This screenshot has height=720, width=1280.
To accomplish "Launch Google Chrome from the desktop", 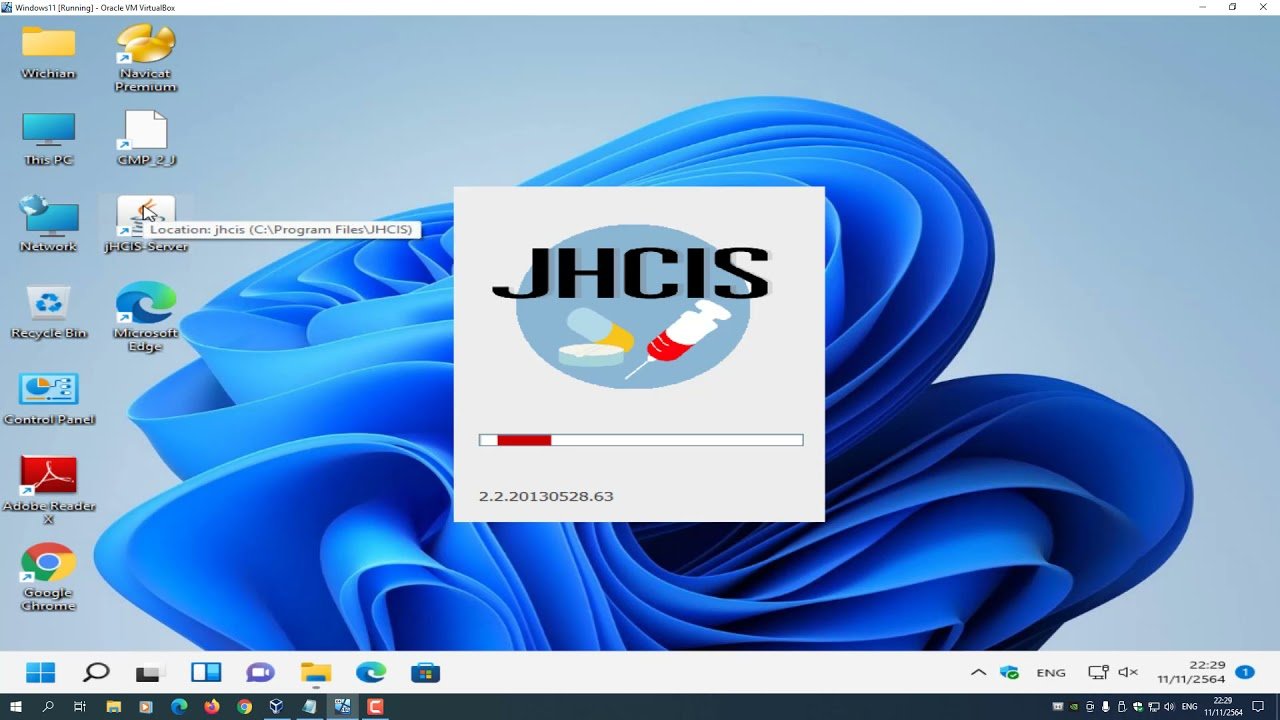I will [47, 560].
